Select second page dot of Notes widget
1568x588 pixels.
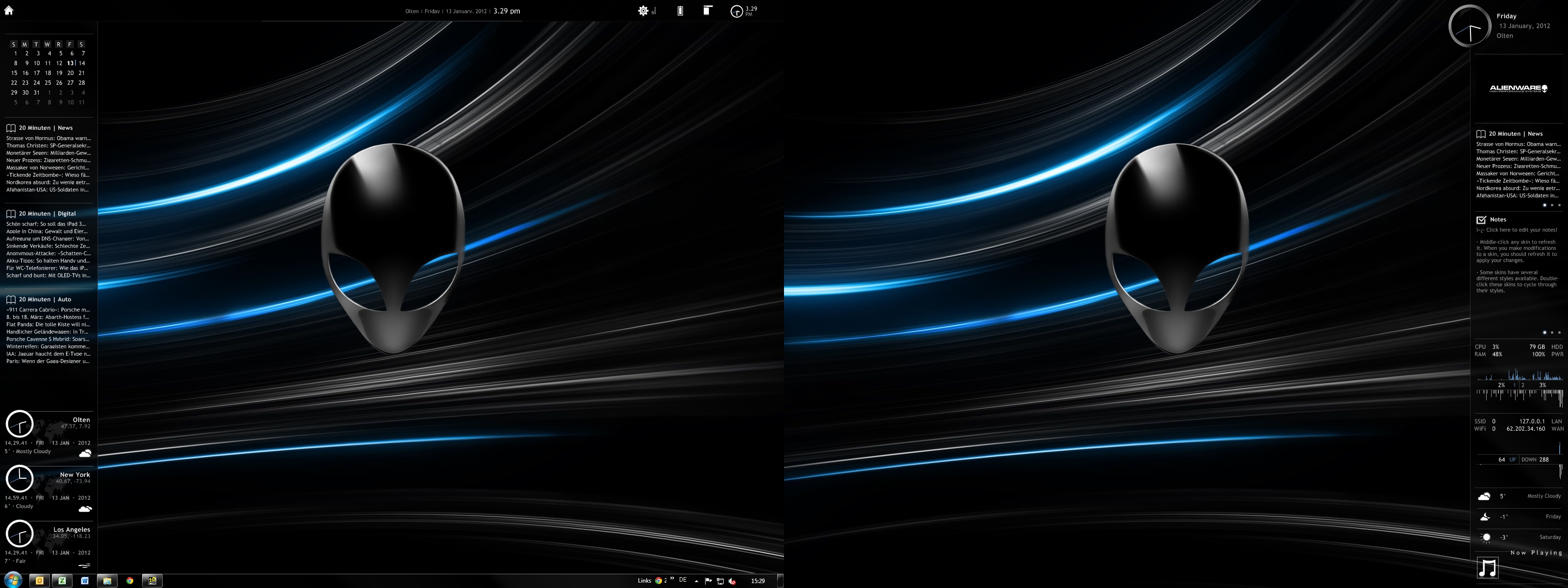[x=1551, y=332]
